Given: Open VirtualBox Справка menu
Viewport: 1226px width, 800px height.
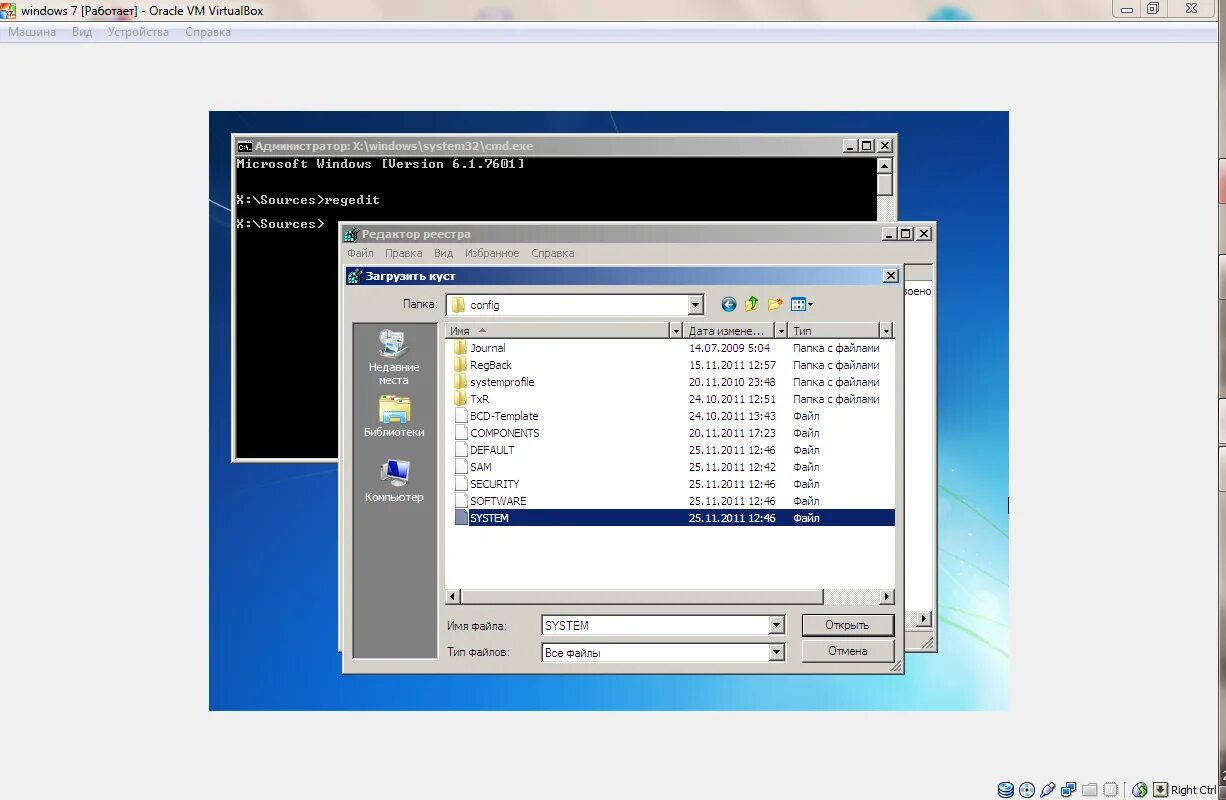Looking at the screenshot, I should coord(208,32).
